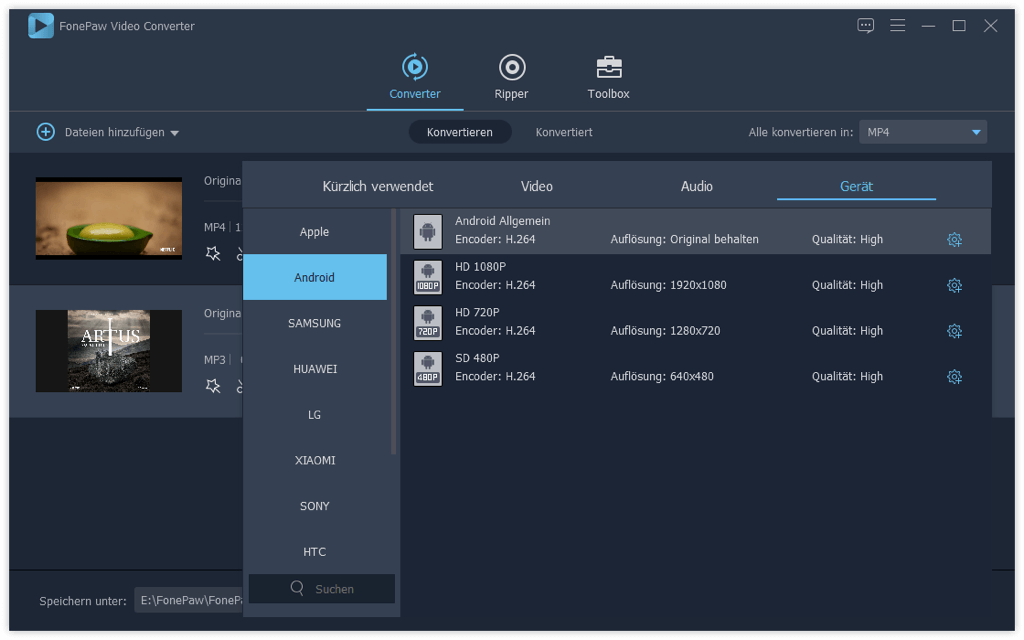Image resolution: width=1024 pixels, height=640 pixels.
Task: Click the plus icon to add files
Action: [46, 132]
